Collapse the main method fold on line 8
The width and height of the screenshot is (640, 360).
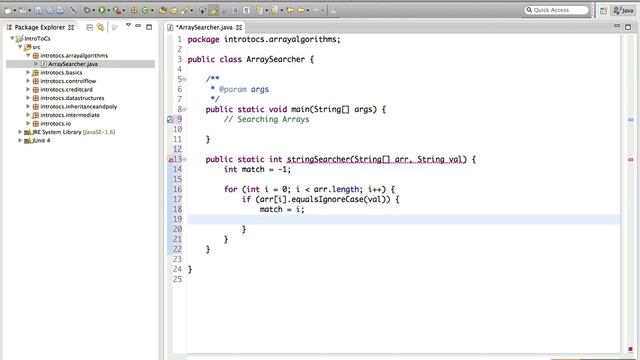coord(184,109)
